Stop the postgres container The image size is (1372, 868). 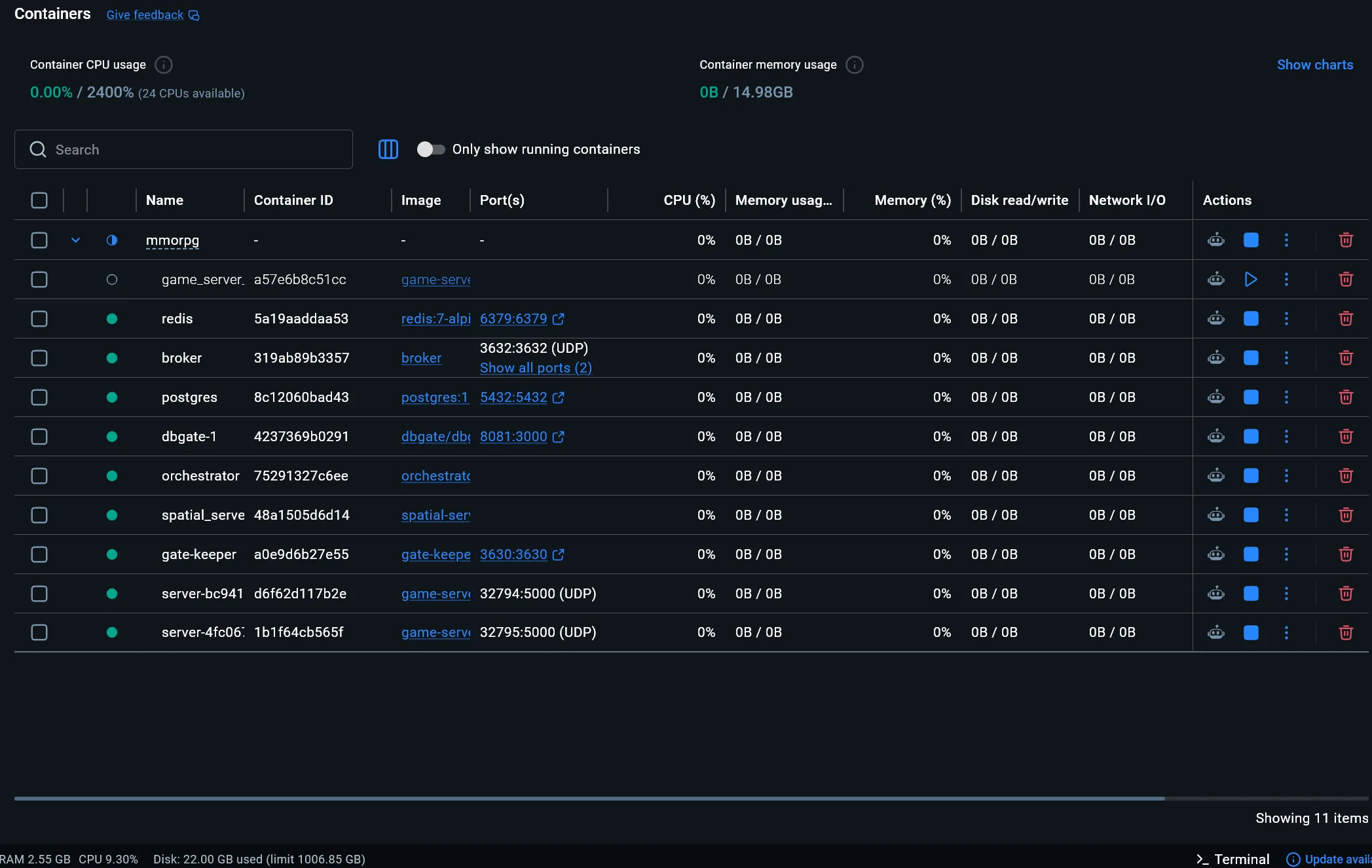click(1251, 397)
